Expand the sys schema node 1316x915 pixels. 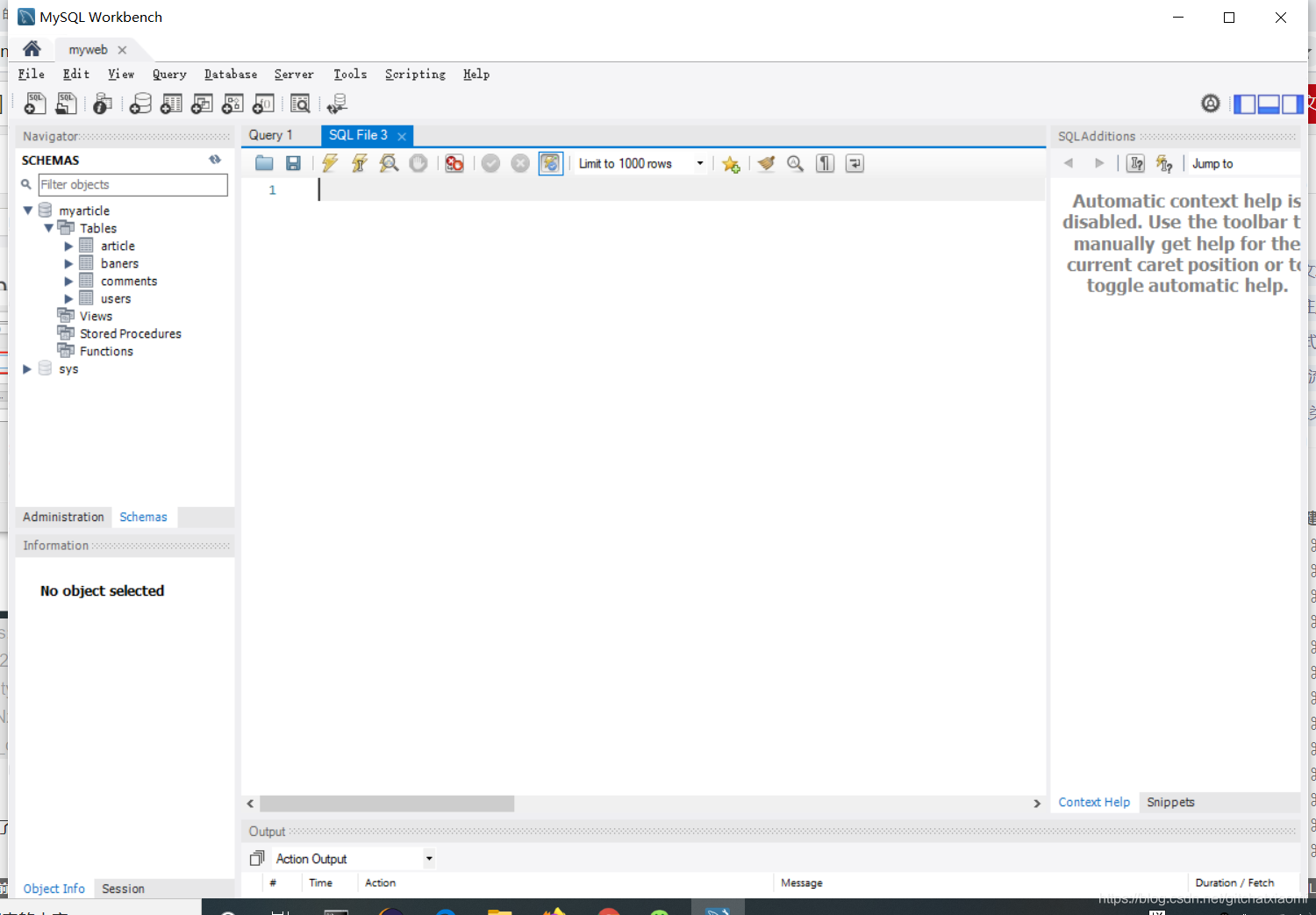click(x=27, y=369)
